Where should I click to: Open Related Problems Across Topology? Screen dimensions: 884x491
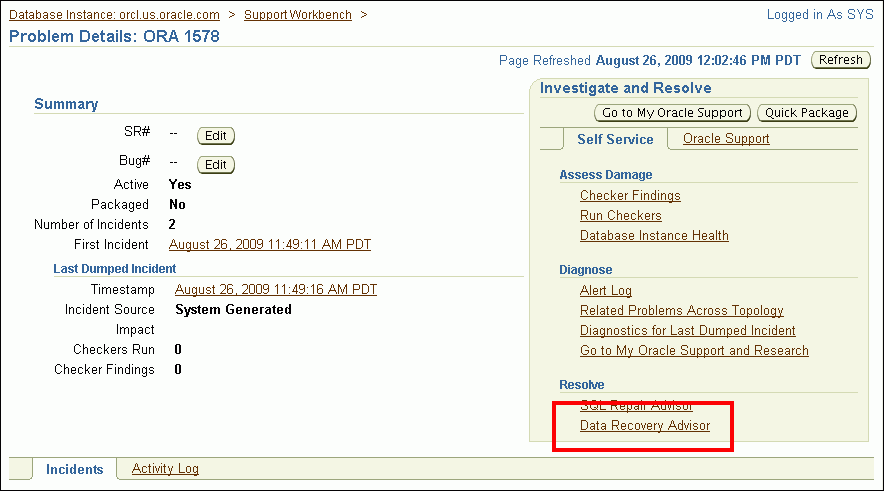point(681,311)
